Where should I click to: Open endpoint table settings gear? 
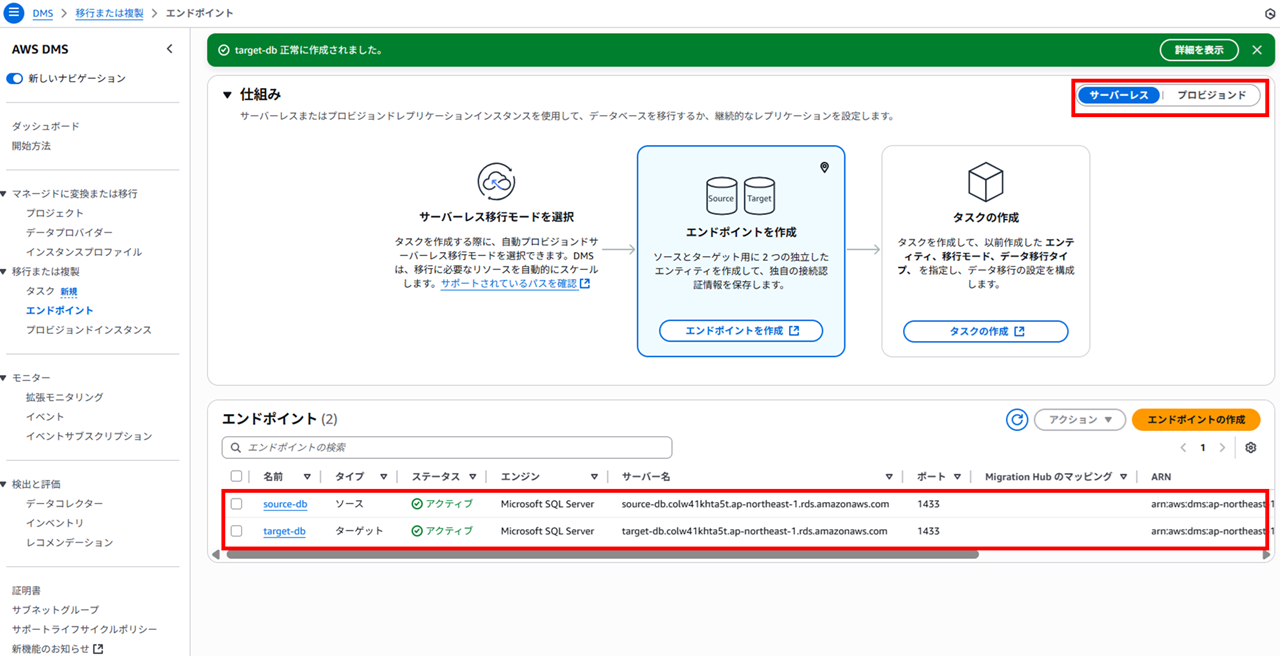coord(1251,448)
